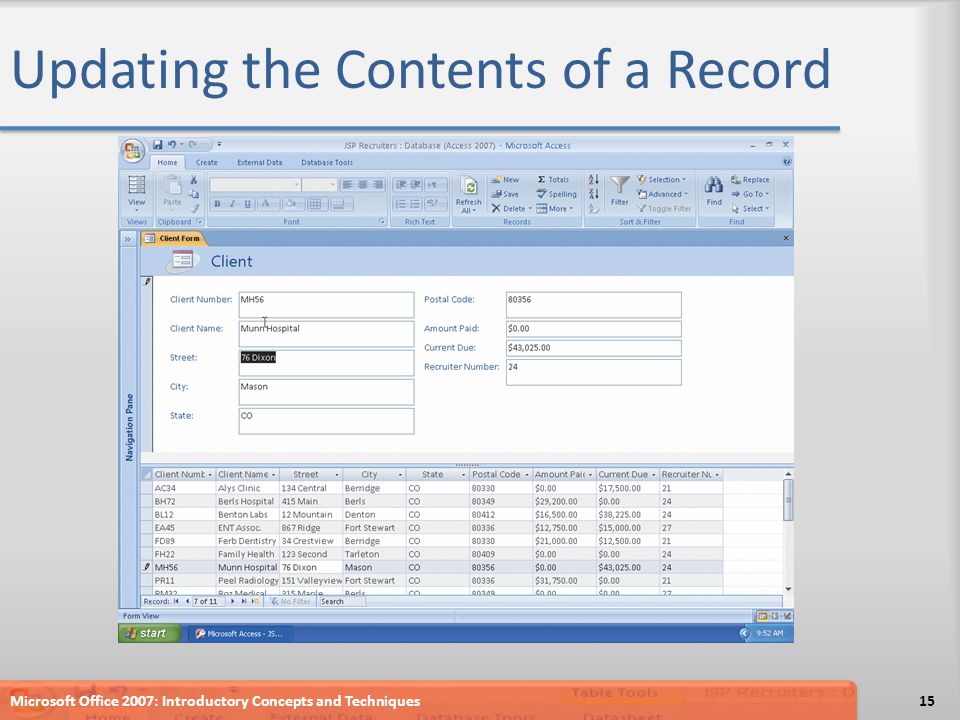
Task: Open the Fill/Back Color bucket button
Action: click(293, 204)
